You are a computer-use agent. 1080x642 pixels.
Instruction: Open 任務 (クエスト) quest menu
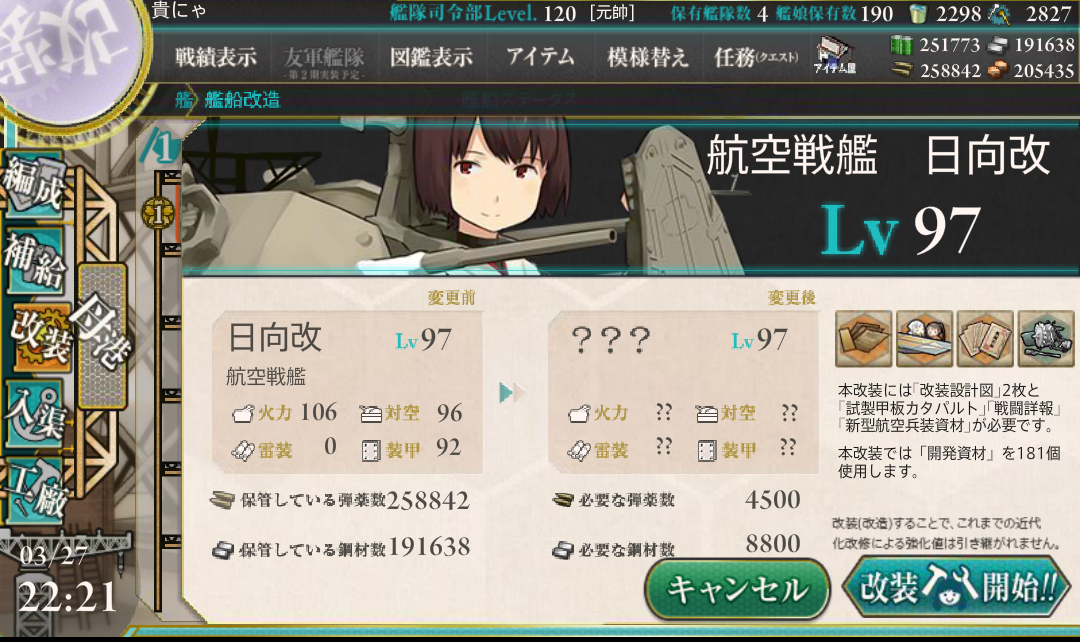(x=756, y=57)
